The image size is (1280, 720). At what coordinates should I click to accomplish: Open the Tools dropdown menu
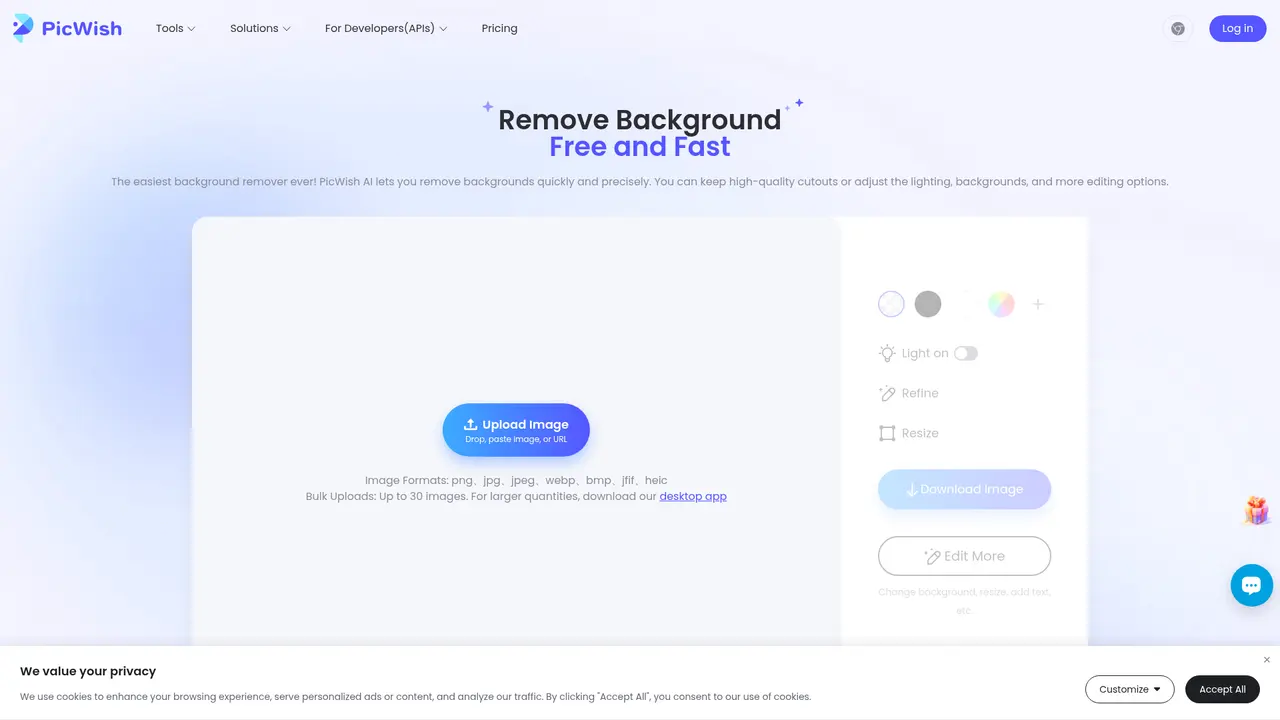pos(176,28)
